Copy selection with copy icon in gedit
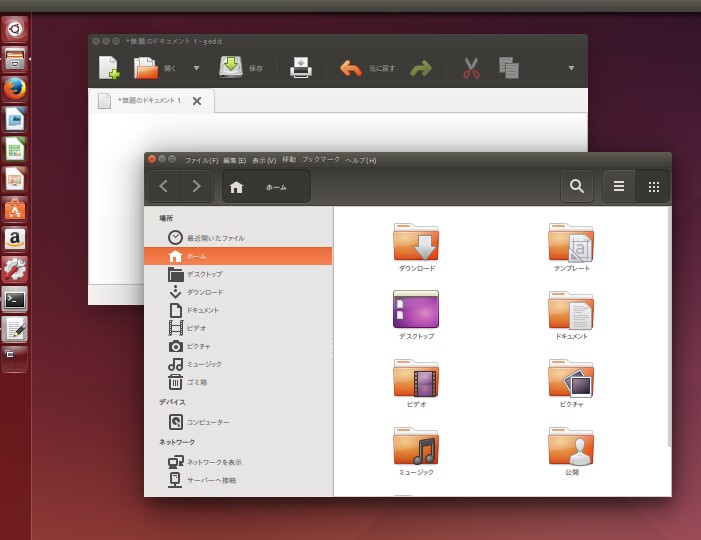Screen dimensions: 701x540 pos(509,68)
